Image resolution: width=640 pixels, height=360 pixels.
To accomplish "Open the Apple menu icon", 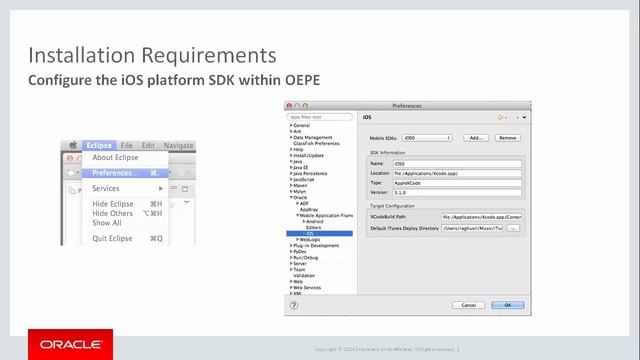I will click(x=73, y=145).
